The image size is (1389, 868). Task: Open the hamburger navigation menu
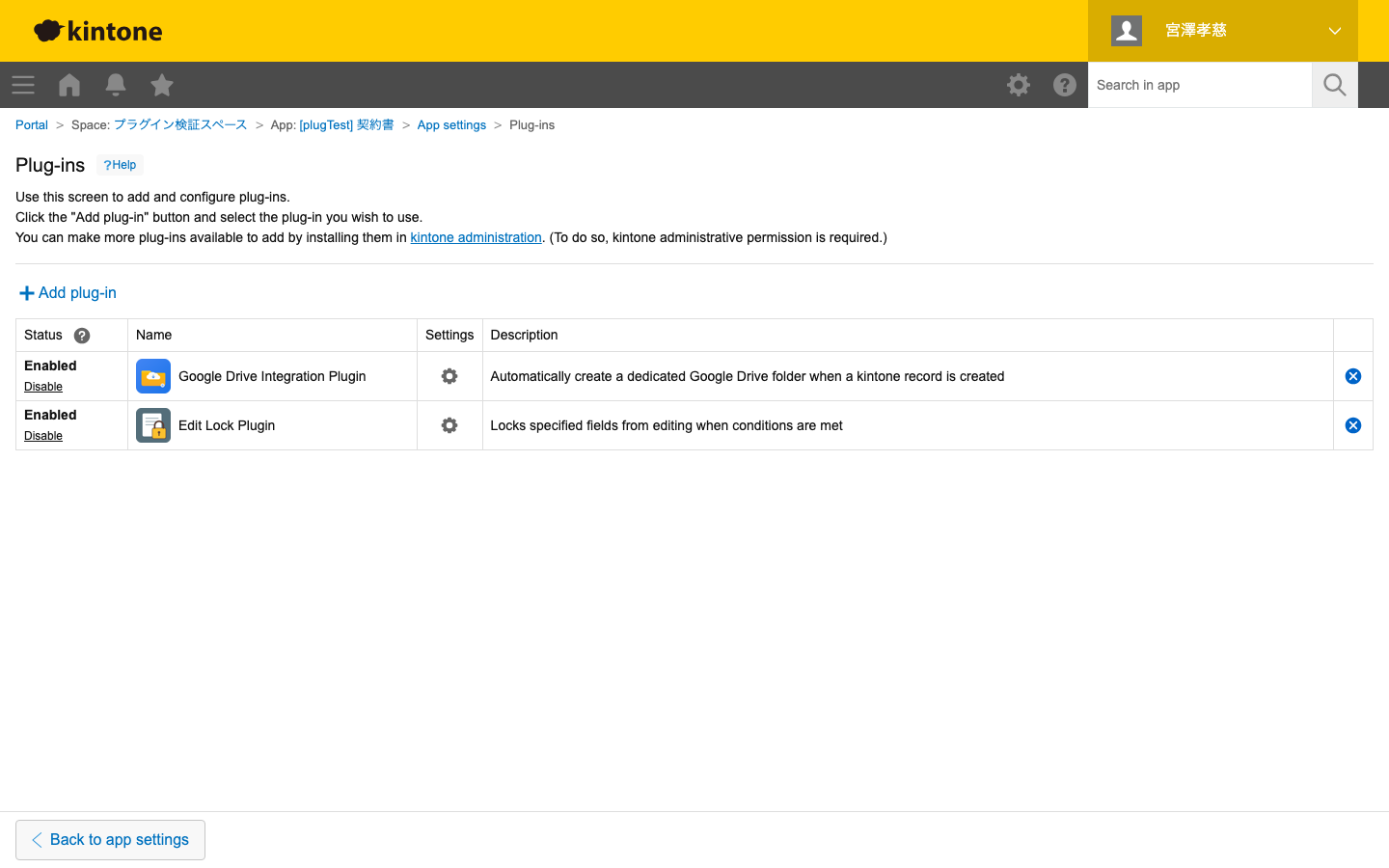23,85
